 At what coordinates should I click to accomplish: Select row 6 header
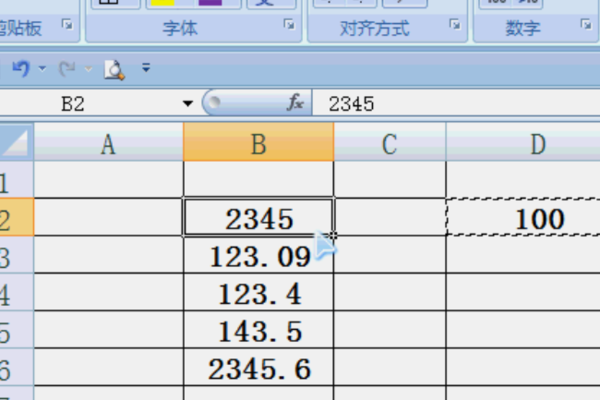[16, 367]
